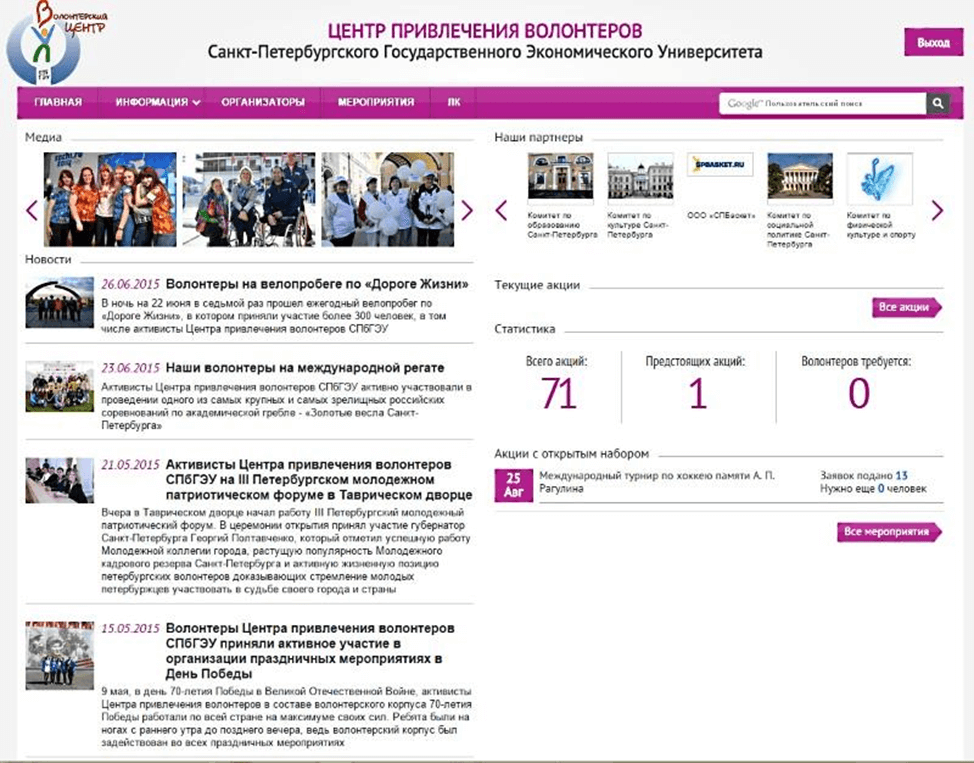This screenshot has width=974, height=763.
Task: Open news thumbnail dated 23.06.2015
Action: (60, 386)
